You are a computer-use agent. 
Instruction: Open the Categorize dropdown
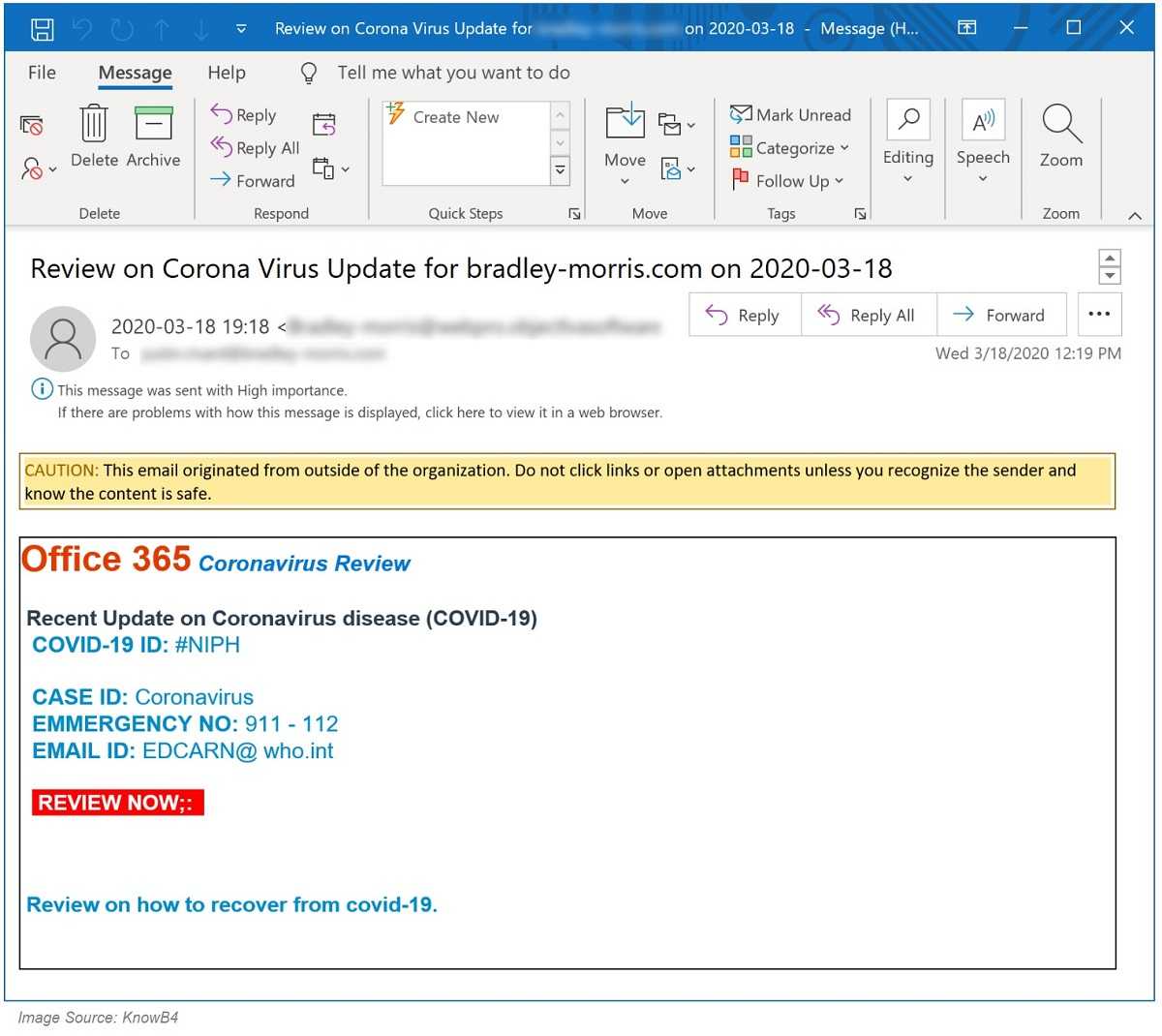[x=789, y=148]
